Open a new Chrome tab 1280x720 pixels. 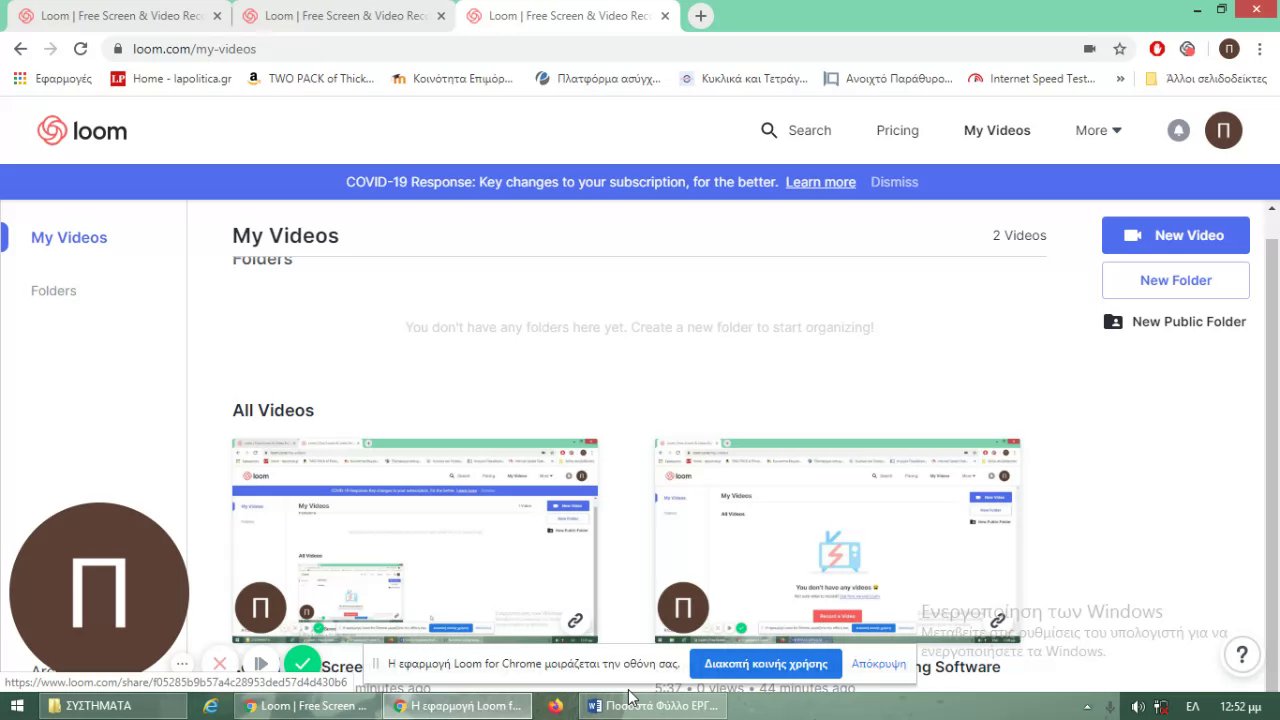701,16
